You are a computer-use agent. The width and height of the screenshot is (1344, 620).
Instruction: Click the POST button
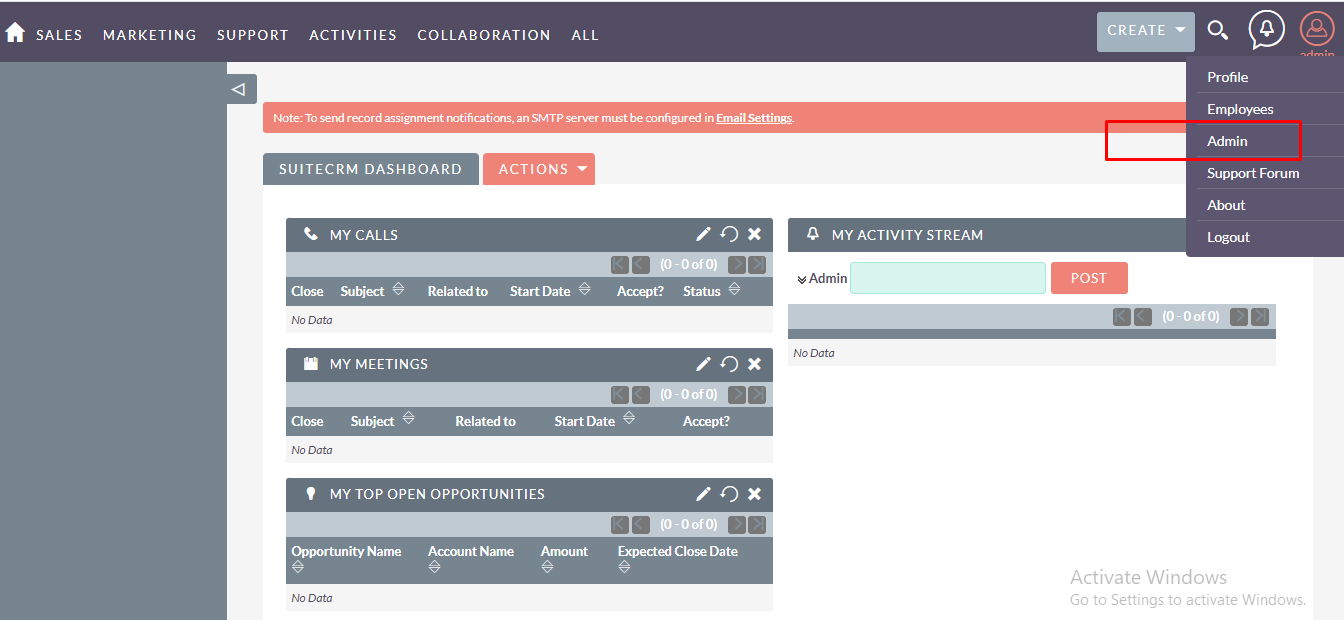pyautogui.click(x=1089, y=278)
